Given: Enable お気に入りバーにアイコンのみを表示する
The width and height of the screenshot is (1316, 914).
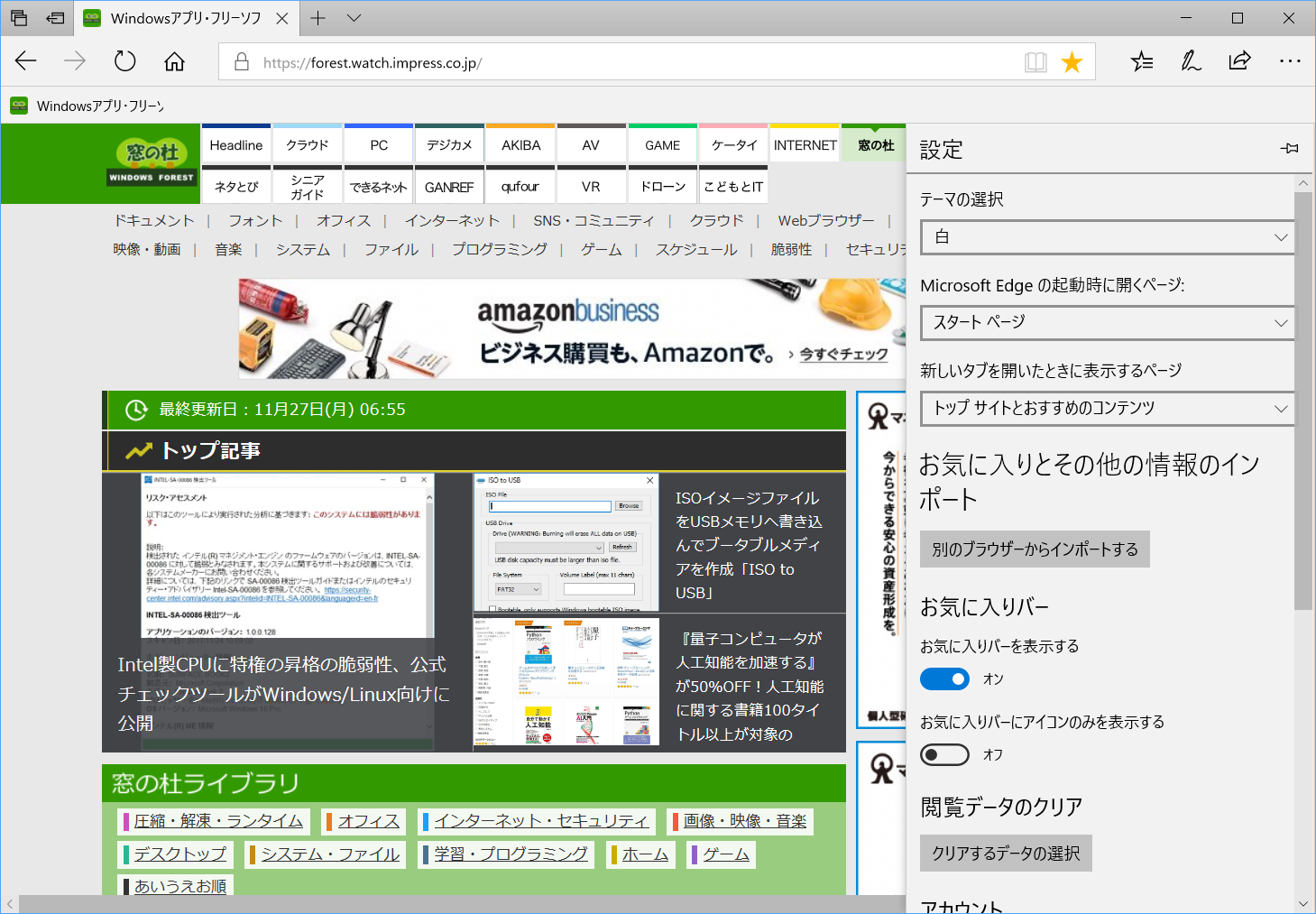Looking at the screenshot, I should [944, 754].
